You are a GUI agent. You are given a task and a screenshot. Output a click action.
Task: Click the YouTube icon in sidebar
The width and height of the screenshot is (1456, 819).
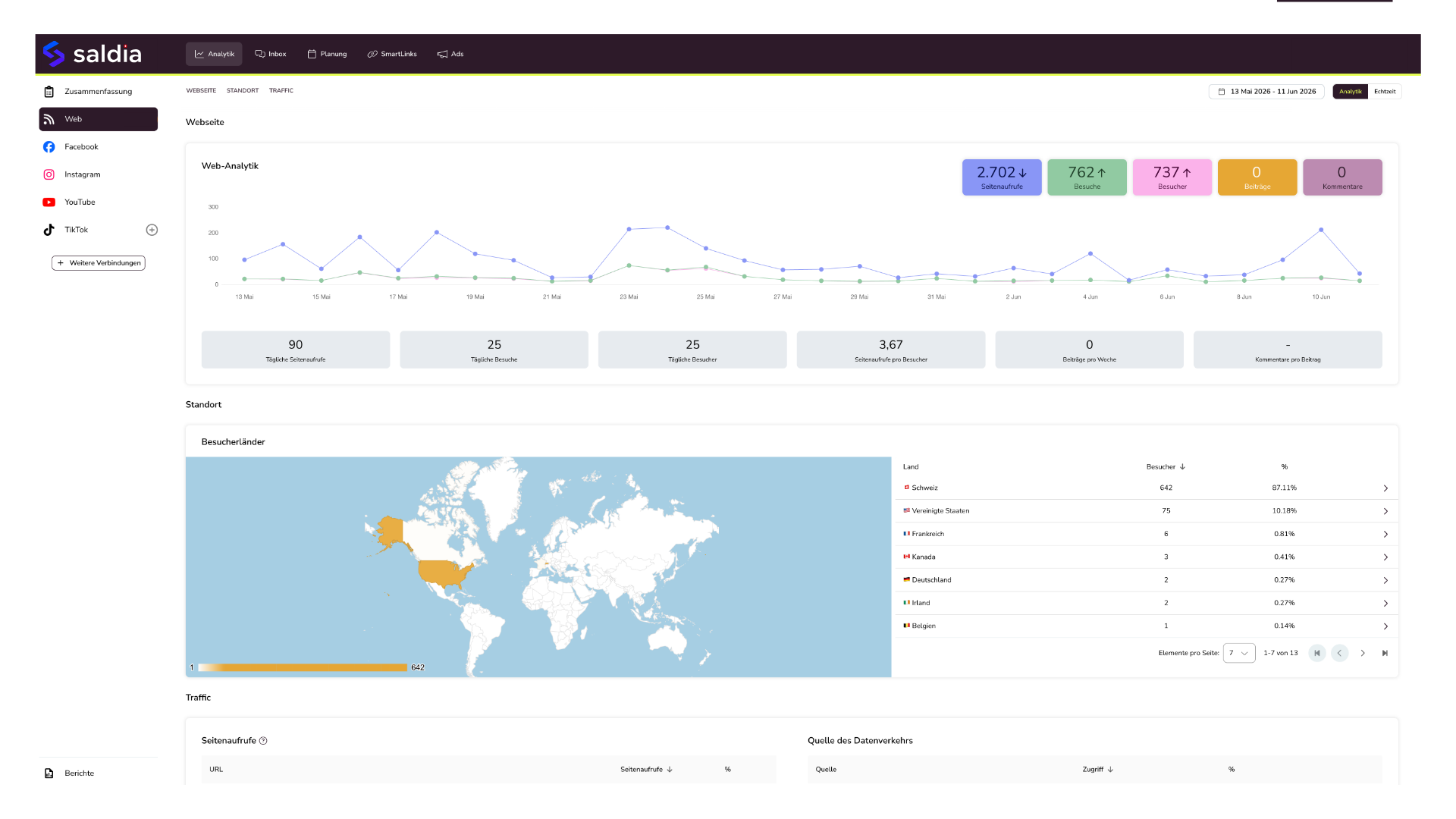click(x=49, y=202)
